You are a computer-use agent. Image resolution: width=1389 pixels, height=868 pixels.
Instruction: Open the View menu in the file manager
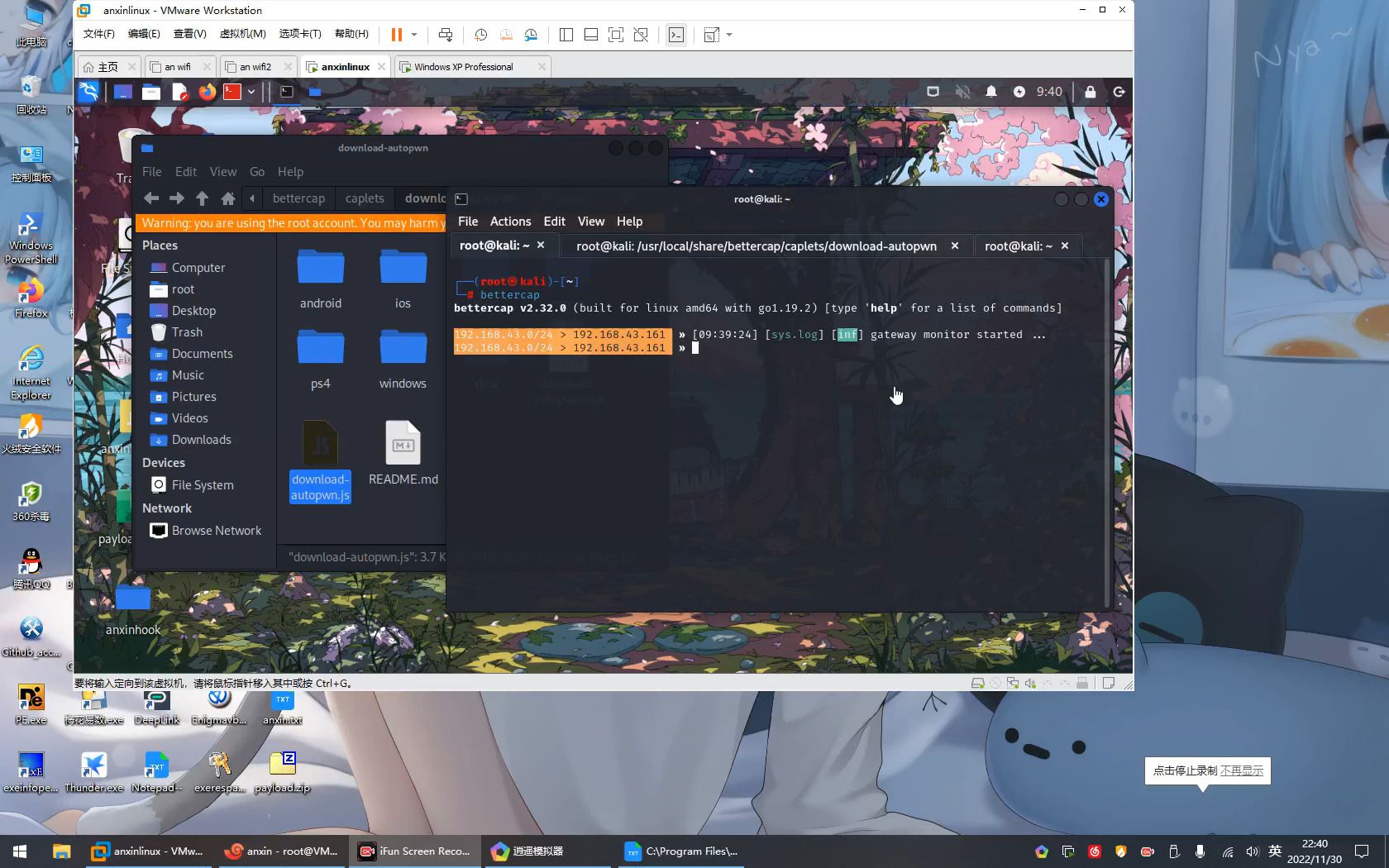point(223,172)
